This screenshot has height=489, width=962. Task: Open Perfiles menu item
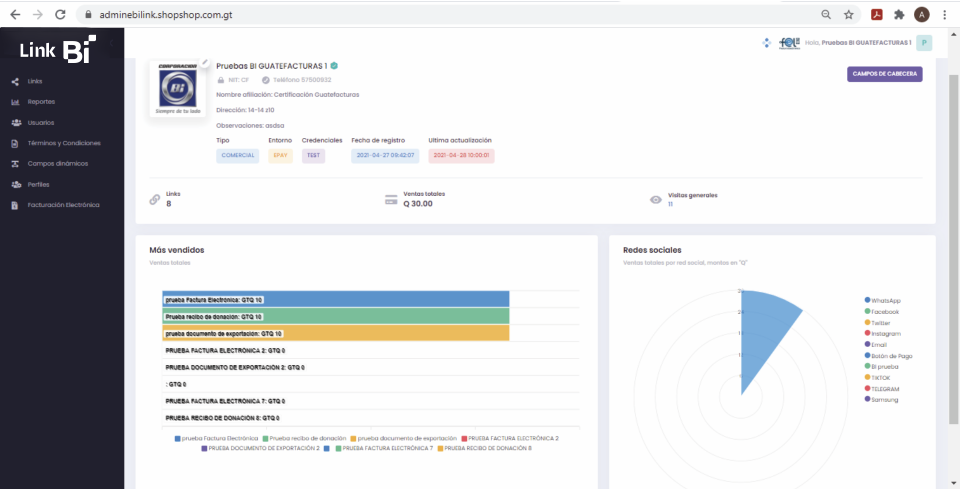tap(38, 185)
